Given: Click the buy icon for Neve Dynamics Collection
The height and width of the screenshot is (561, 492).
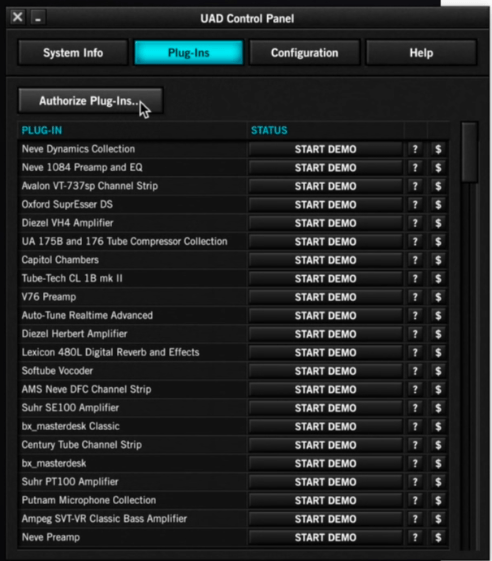Looking at the screenshot, I should (x=438, y=149).
